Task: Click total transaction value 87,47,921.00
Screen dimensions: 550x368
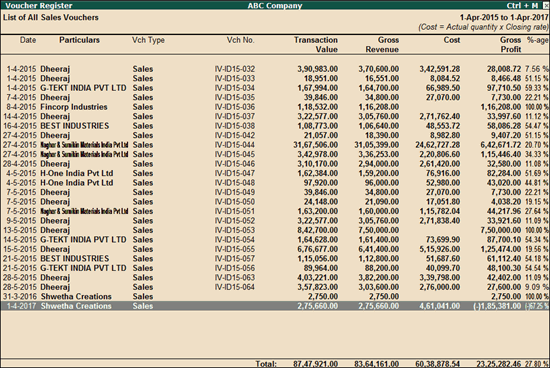Action: coord(315,364)
